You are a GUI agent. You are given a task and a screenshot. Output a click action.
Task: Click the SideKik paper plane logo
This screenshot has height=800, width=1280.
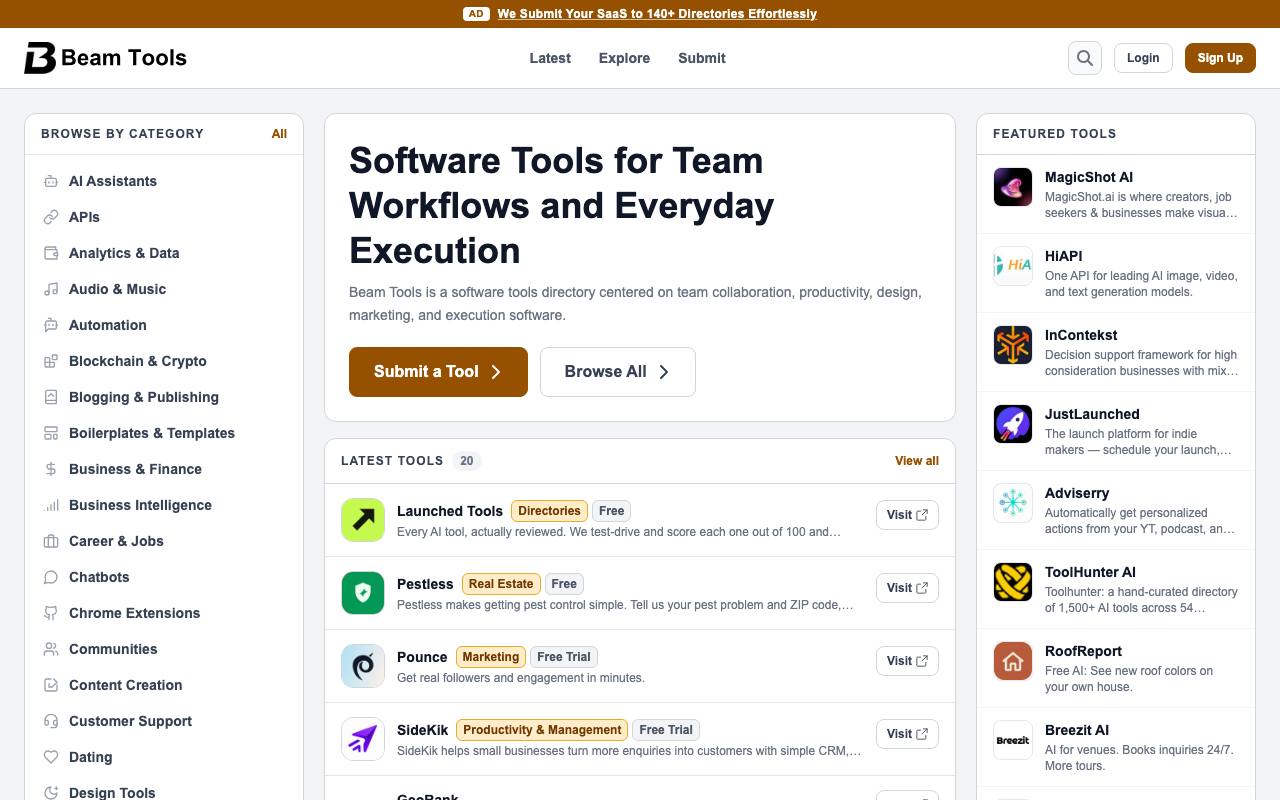(x=363, y=739)
